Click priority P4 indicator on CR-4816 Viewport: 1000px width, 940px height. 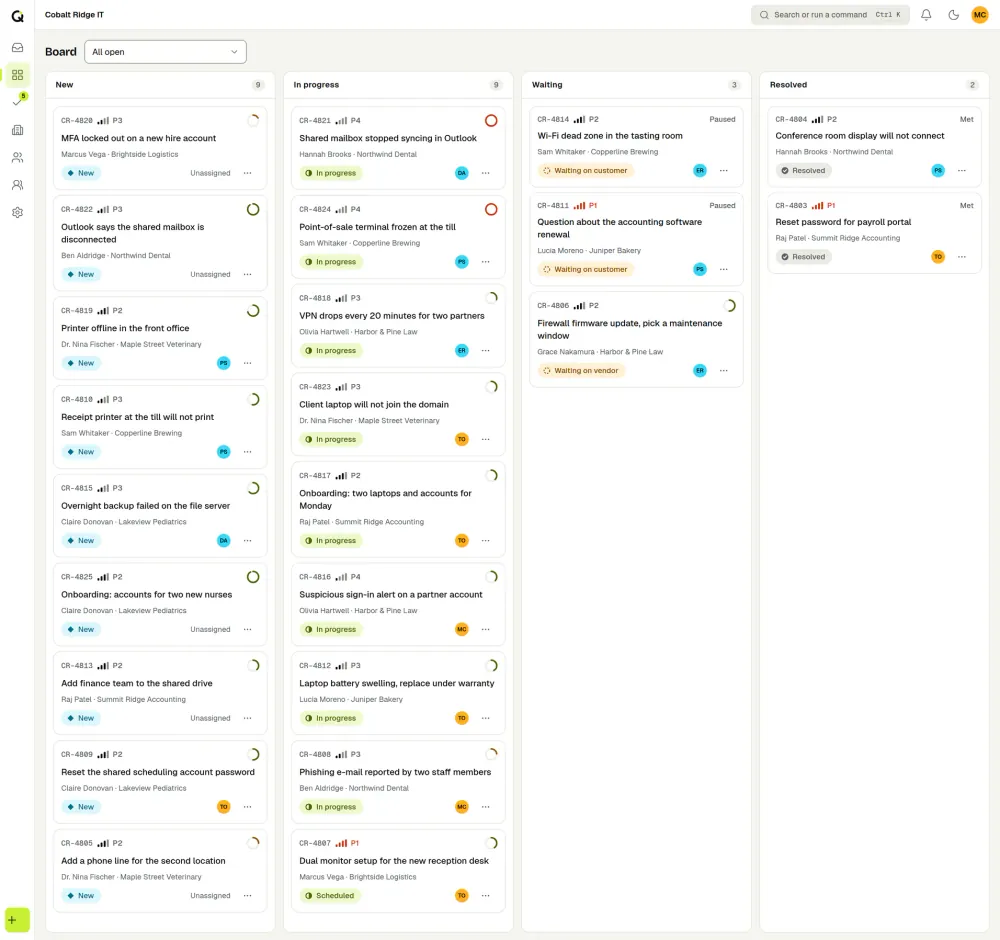(348, 576)
